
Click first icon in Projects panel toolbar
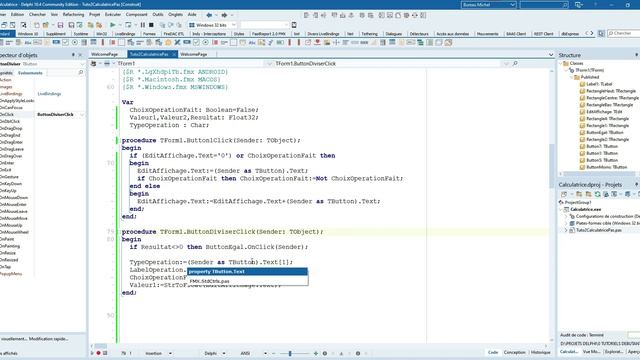[x=564, y=194]
